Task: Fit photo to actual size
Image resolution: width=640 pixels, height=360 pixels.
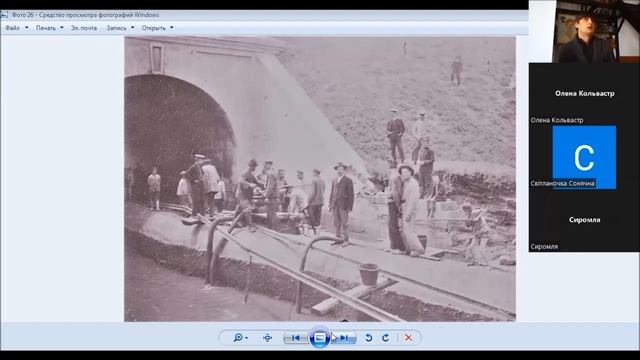Action: tap(267, 338)
